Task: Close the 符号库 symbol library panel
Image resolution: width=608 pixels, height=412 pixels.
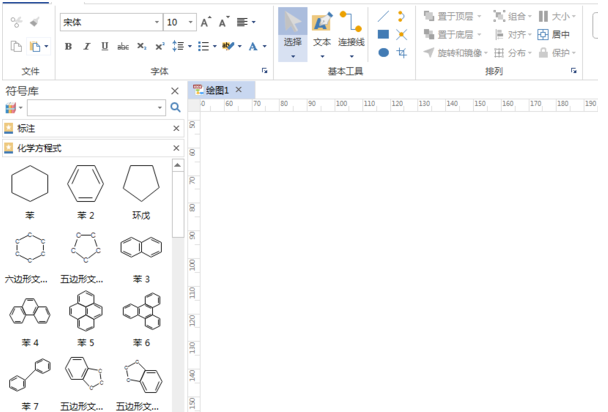Action: [x=175, y=91]
